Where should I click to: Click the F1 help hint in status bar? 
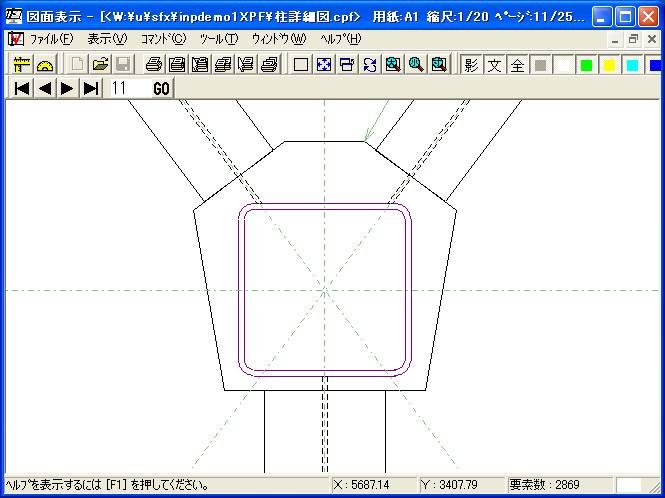click(107, 484)
